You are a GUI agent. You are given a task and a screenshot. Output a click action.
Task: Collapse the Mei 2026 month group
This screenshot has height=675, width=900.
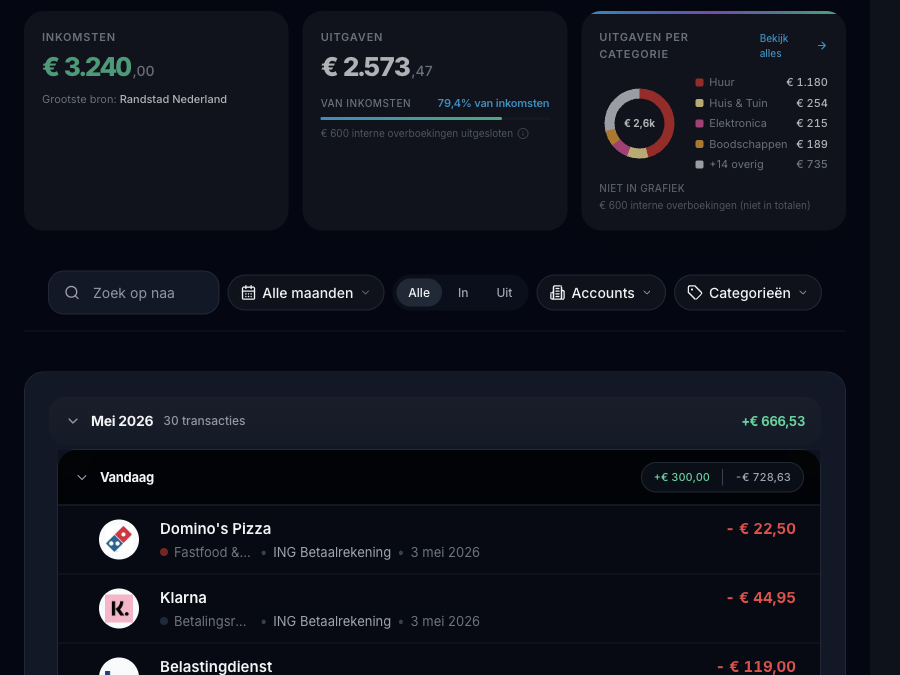tap(73, 421)
